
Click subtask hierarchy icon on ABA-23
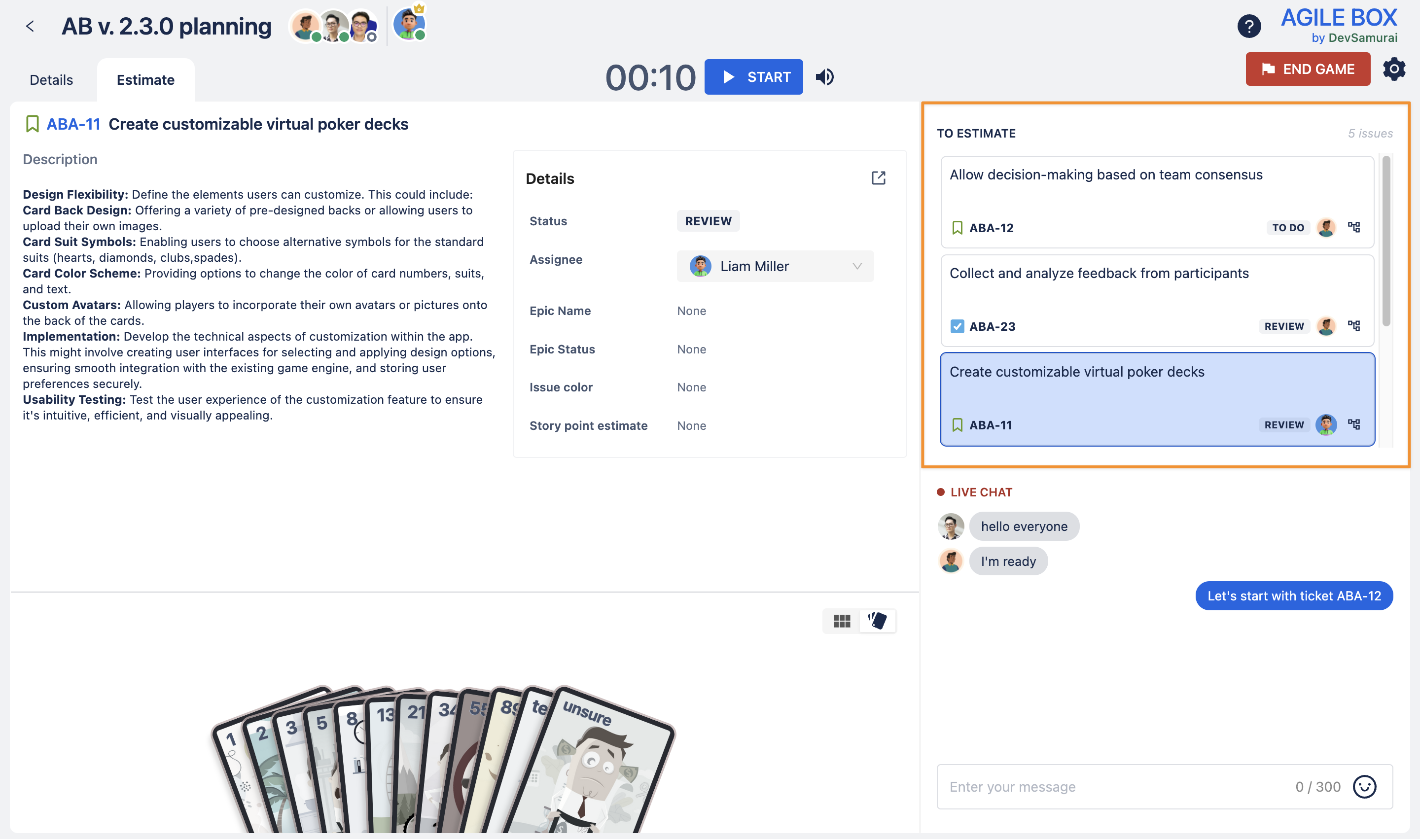pyautogui.click(x=1354, y=326)
